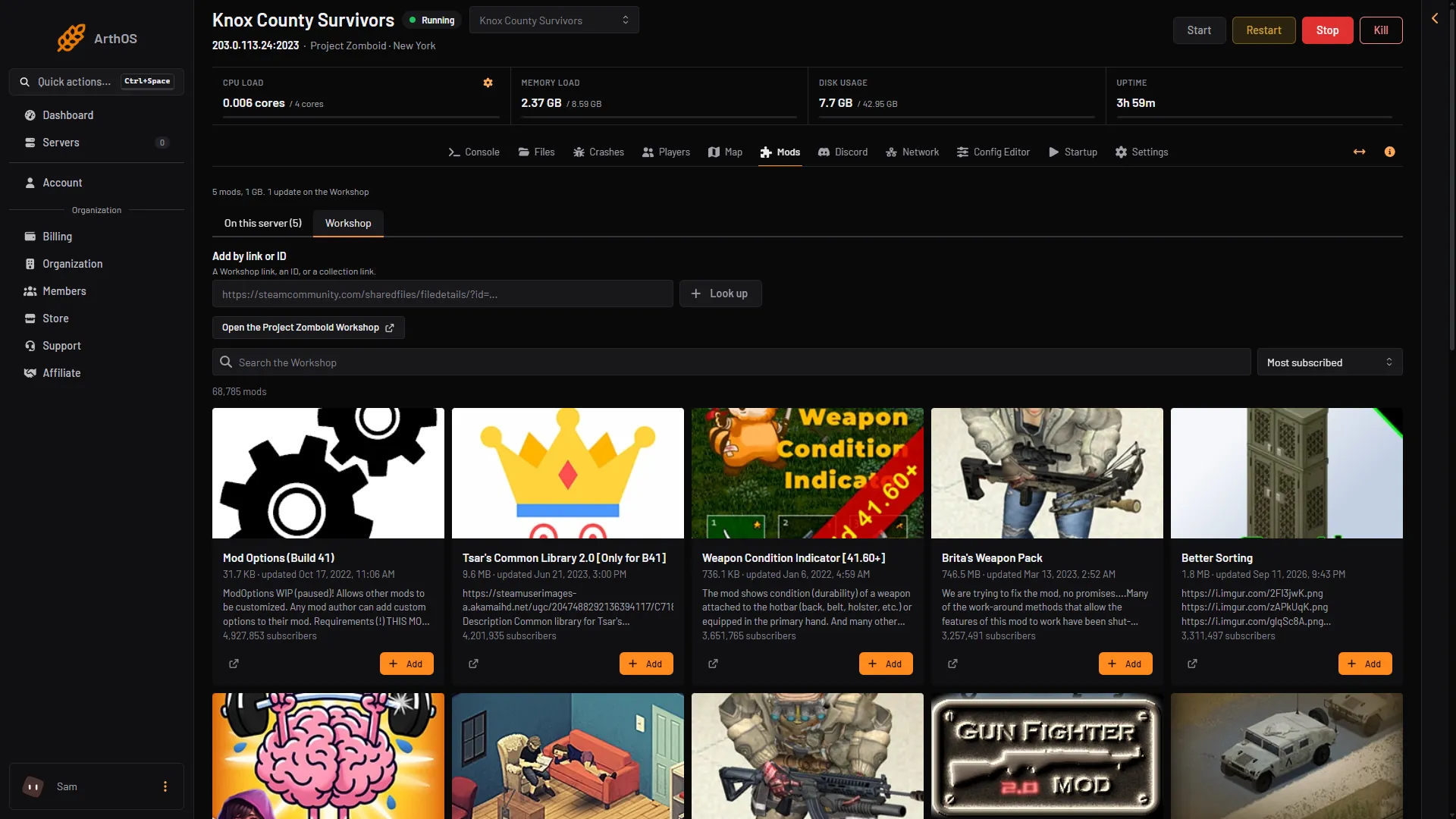
Task: Open Sam user menu kebab icon
Action: coord(165,786)
